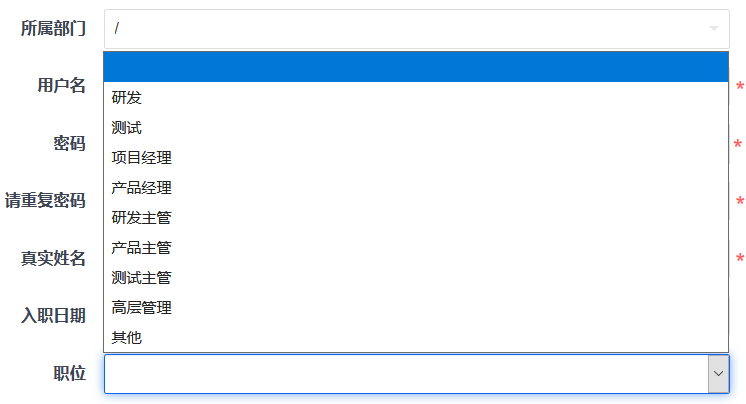Pick 其他 at the bottom of the list

coord(127,338)
